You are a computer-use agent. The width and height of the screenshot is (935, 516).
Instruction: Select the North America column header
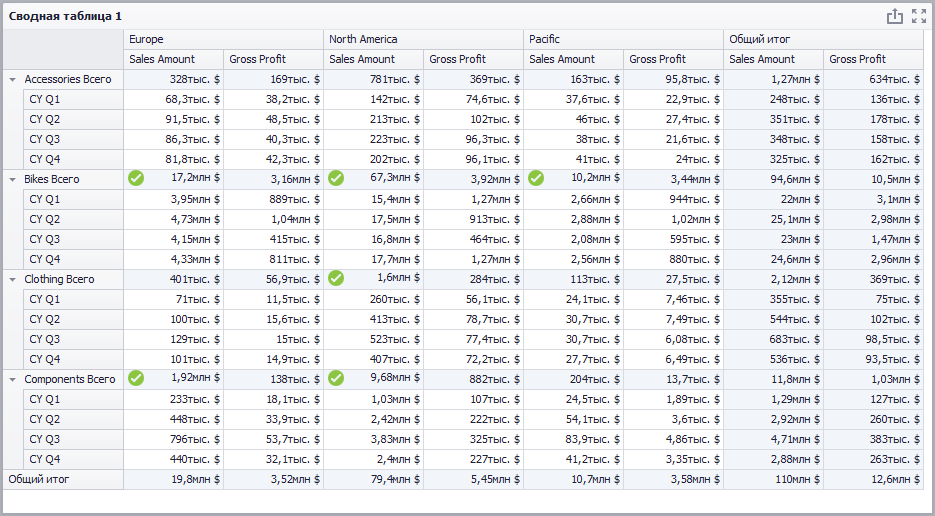pyautogui.click(x=423, y=39)
